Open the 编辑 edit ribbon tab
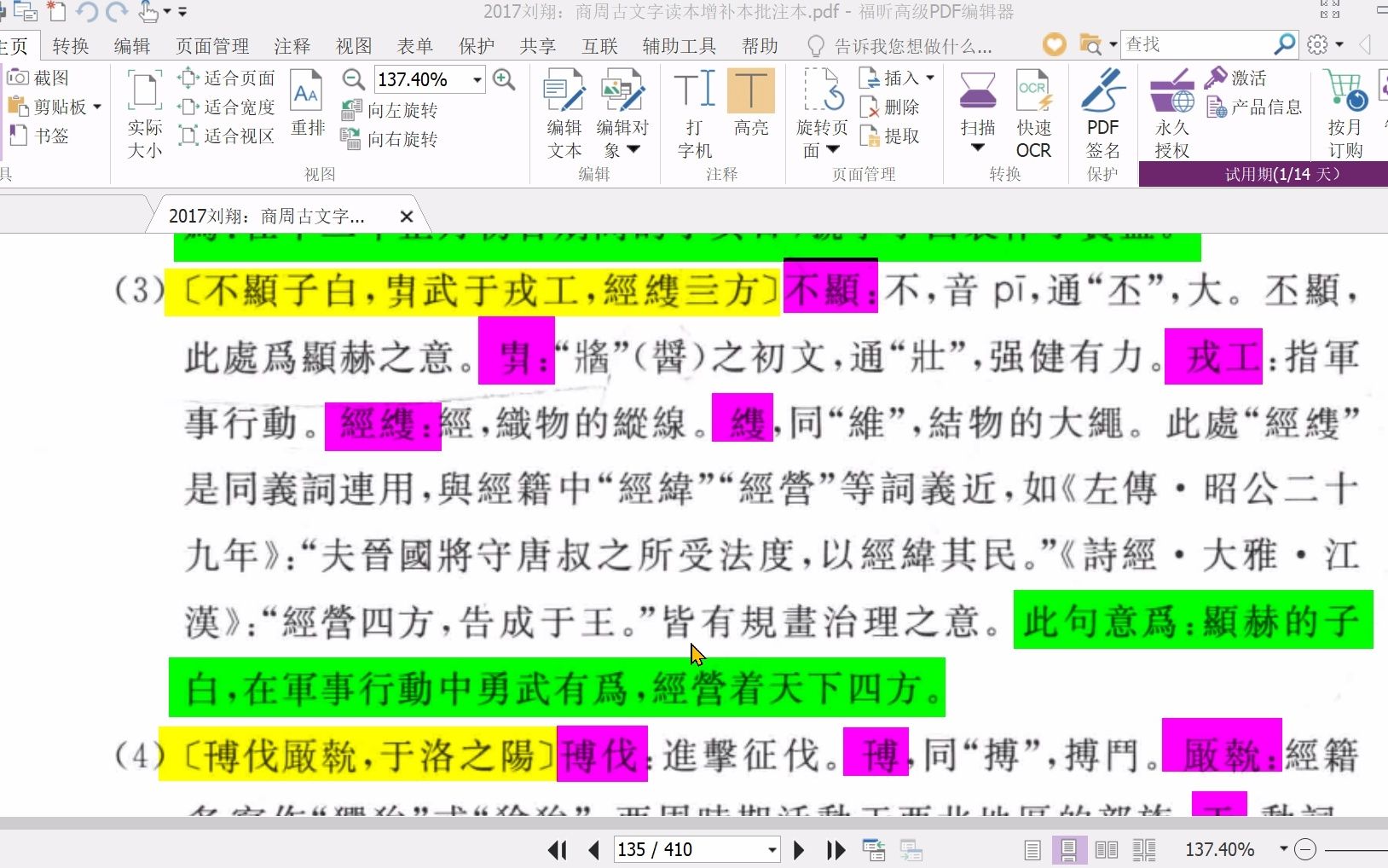 (132, 45)
